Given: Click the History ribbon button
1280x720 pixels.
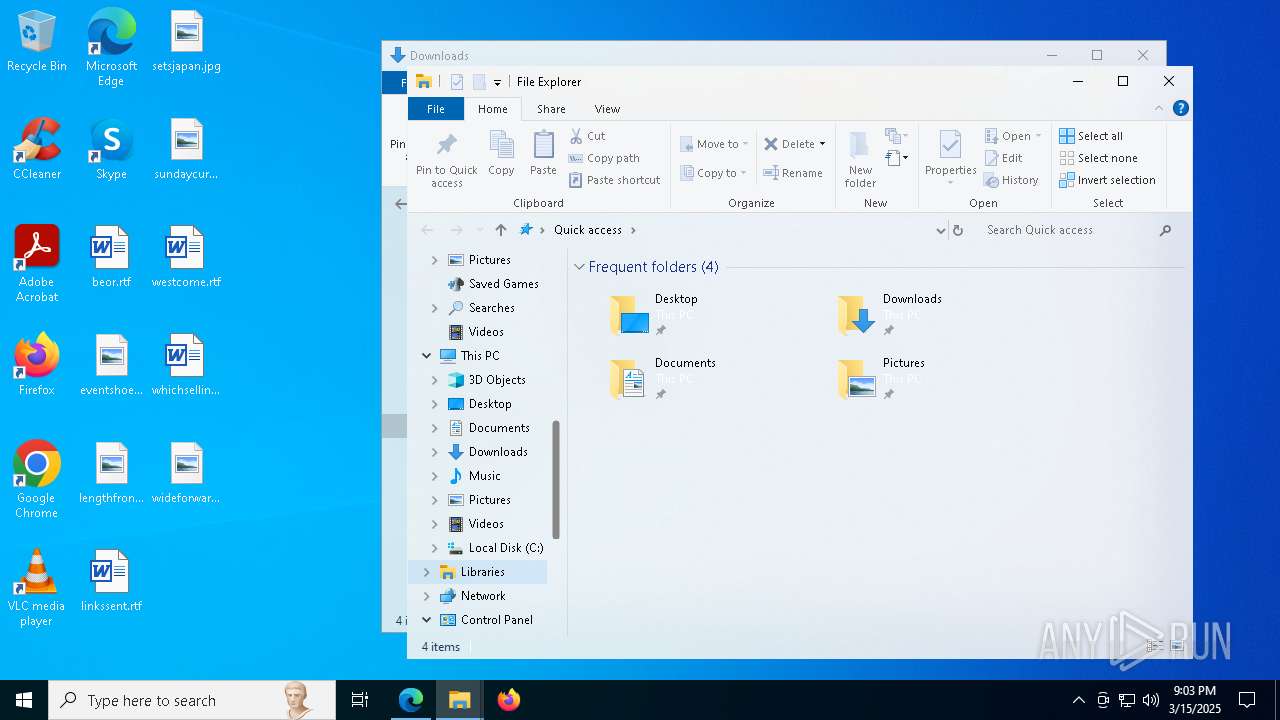Looking at the screenshot, I should click(1012, 180).
